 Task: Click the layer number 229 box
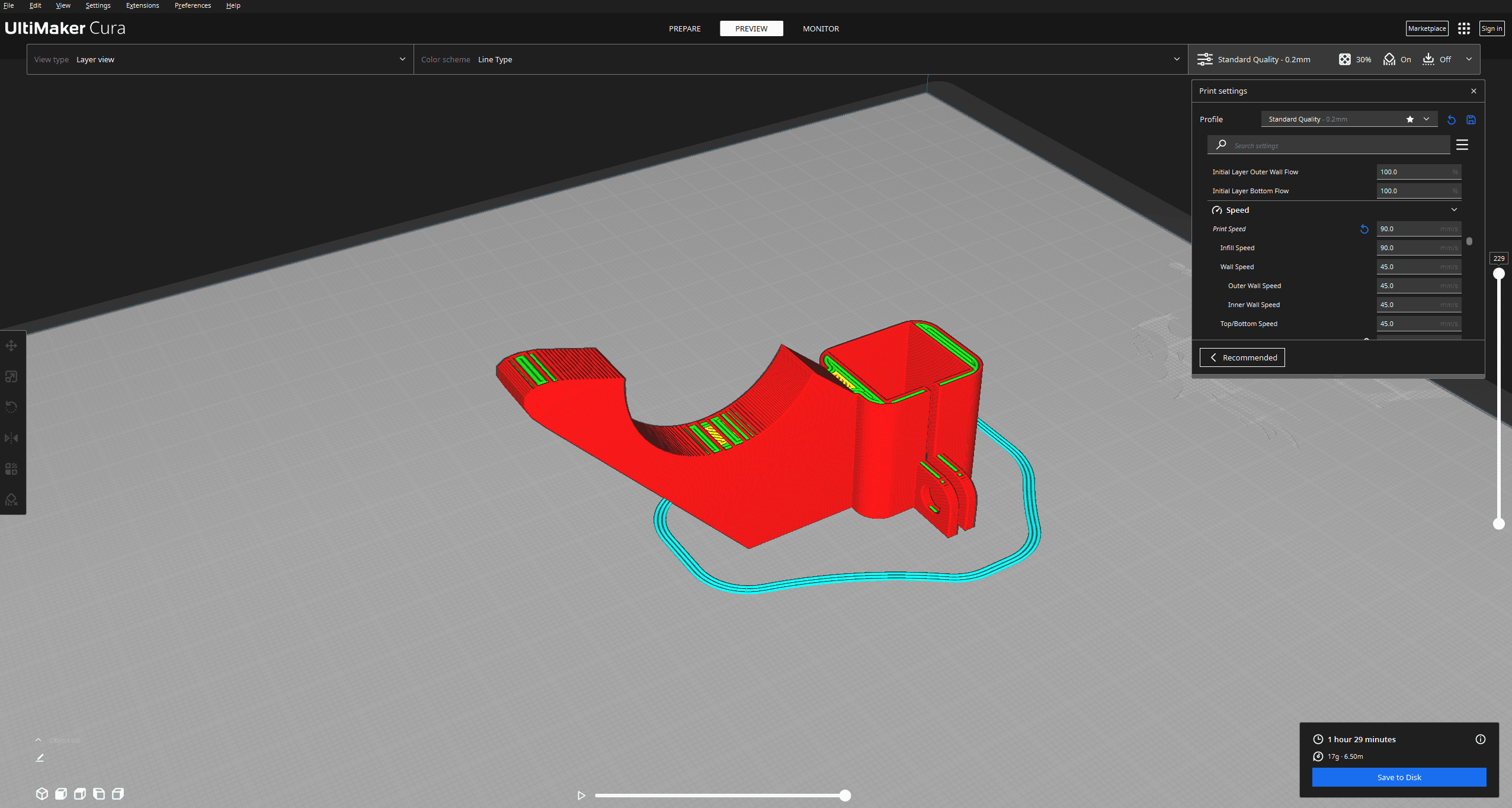pyautogui.click(x=1499, y=258)
